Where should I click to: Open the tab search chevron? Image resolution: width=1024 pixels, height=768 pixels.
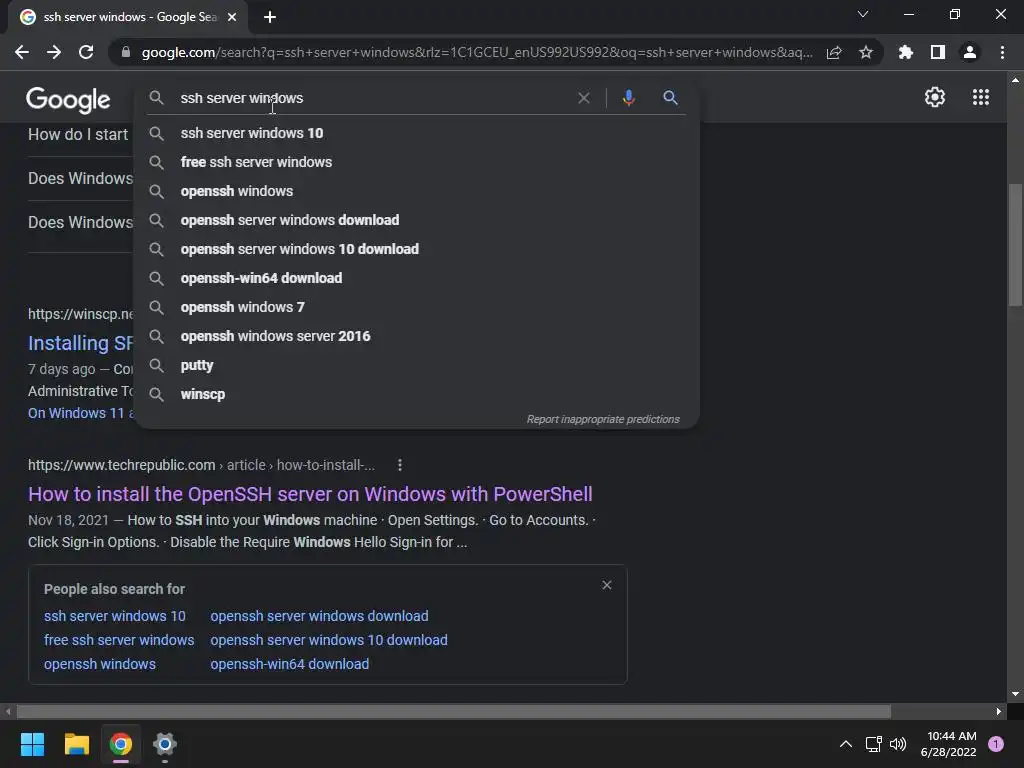point(863,14)
